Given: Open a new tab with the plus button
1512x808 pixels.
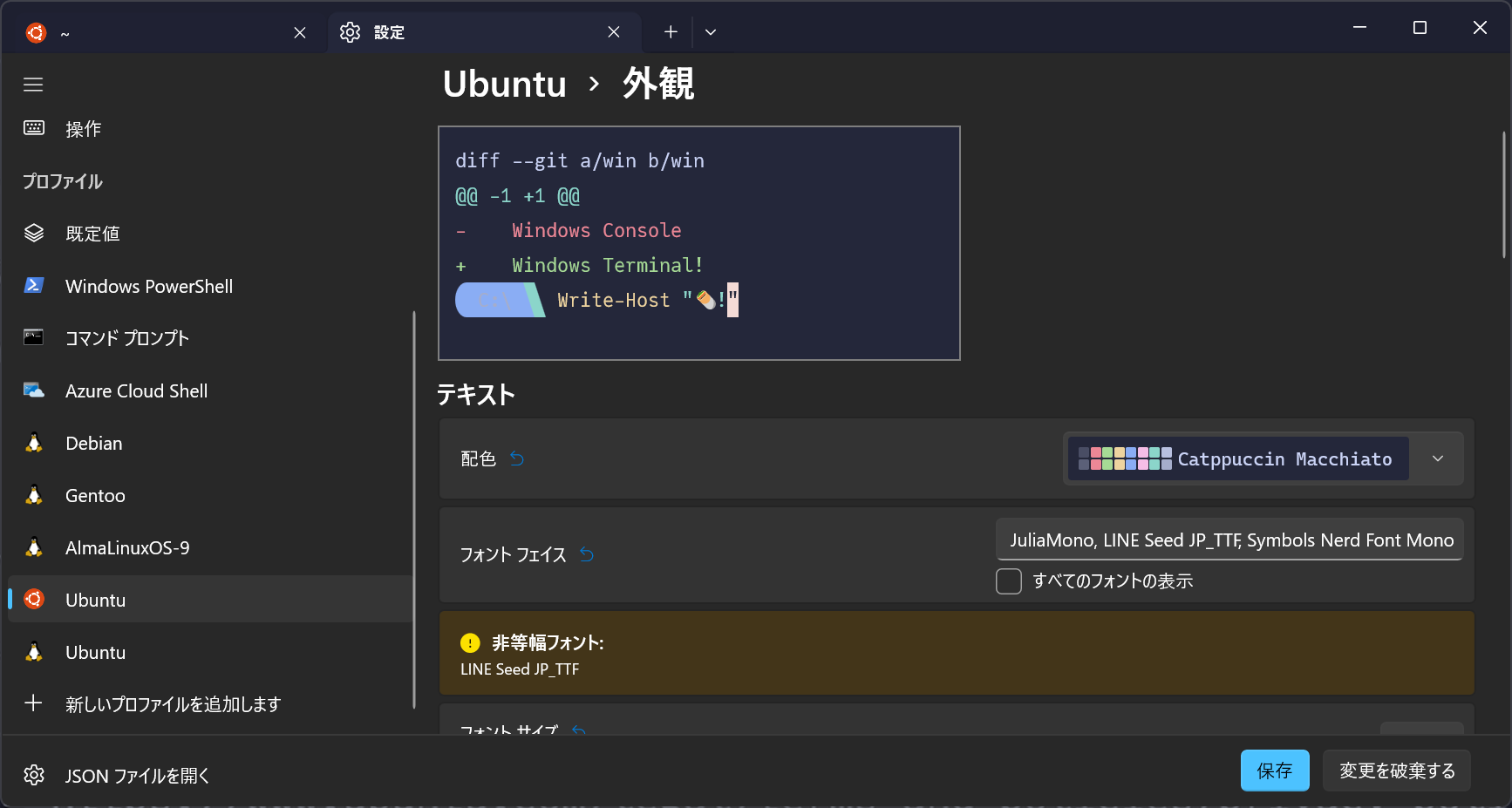Looking at the screenshot, I should pyautogui.click(x=671, y=32).
